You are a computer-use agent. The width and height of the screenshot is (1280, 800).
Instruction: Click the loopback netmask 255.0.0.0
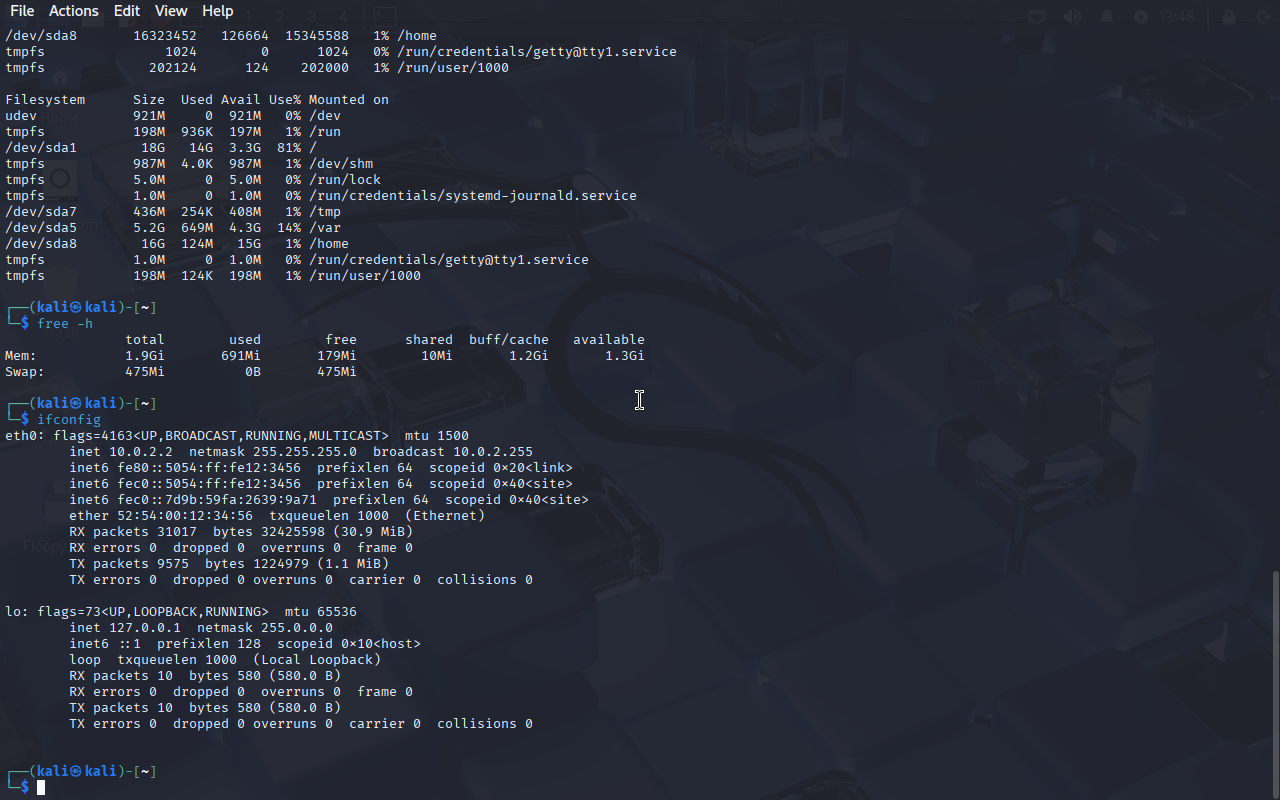293,628
